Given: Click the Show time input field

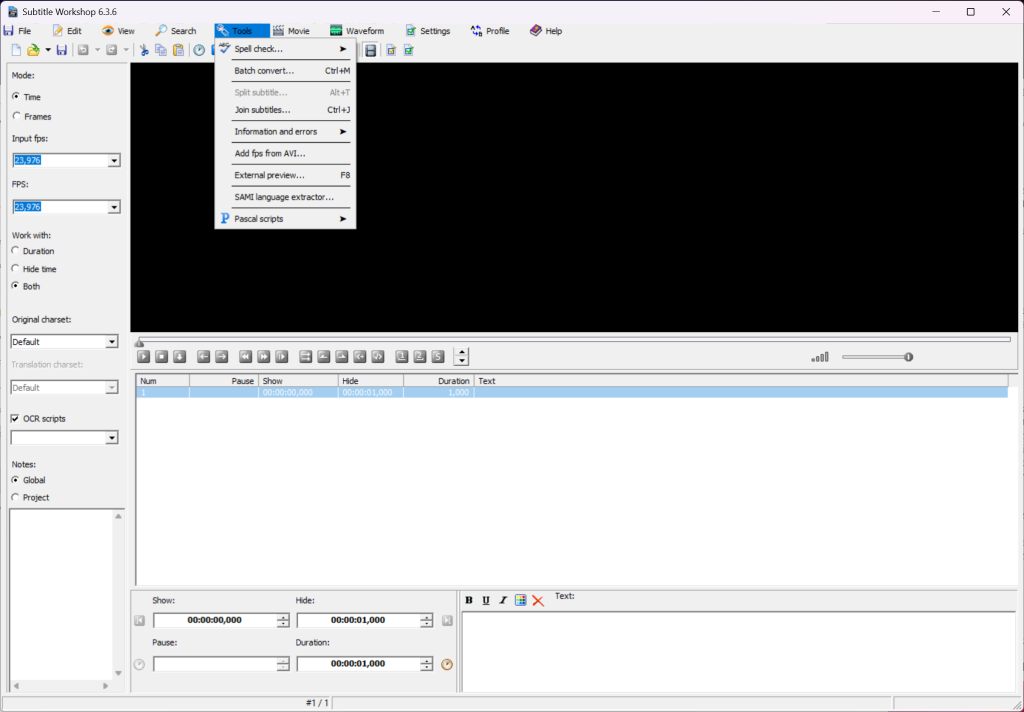Looking at the screenshot, I should [x=215, y=621].
